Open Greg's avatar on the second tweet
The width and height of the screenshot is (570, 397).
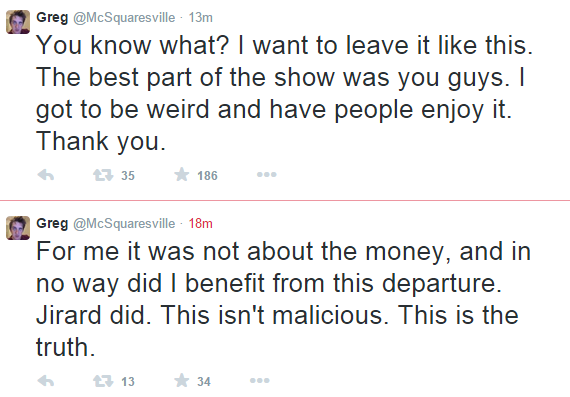point(18,228)
